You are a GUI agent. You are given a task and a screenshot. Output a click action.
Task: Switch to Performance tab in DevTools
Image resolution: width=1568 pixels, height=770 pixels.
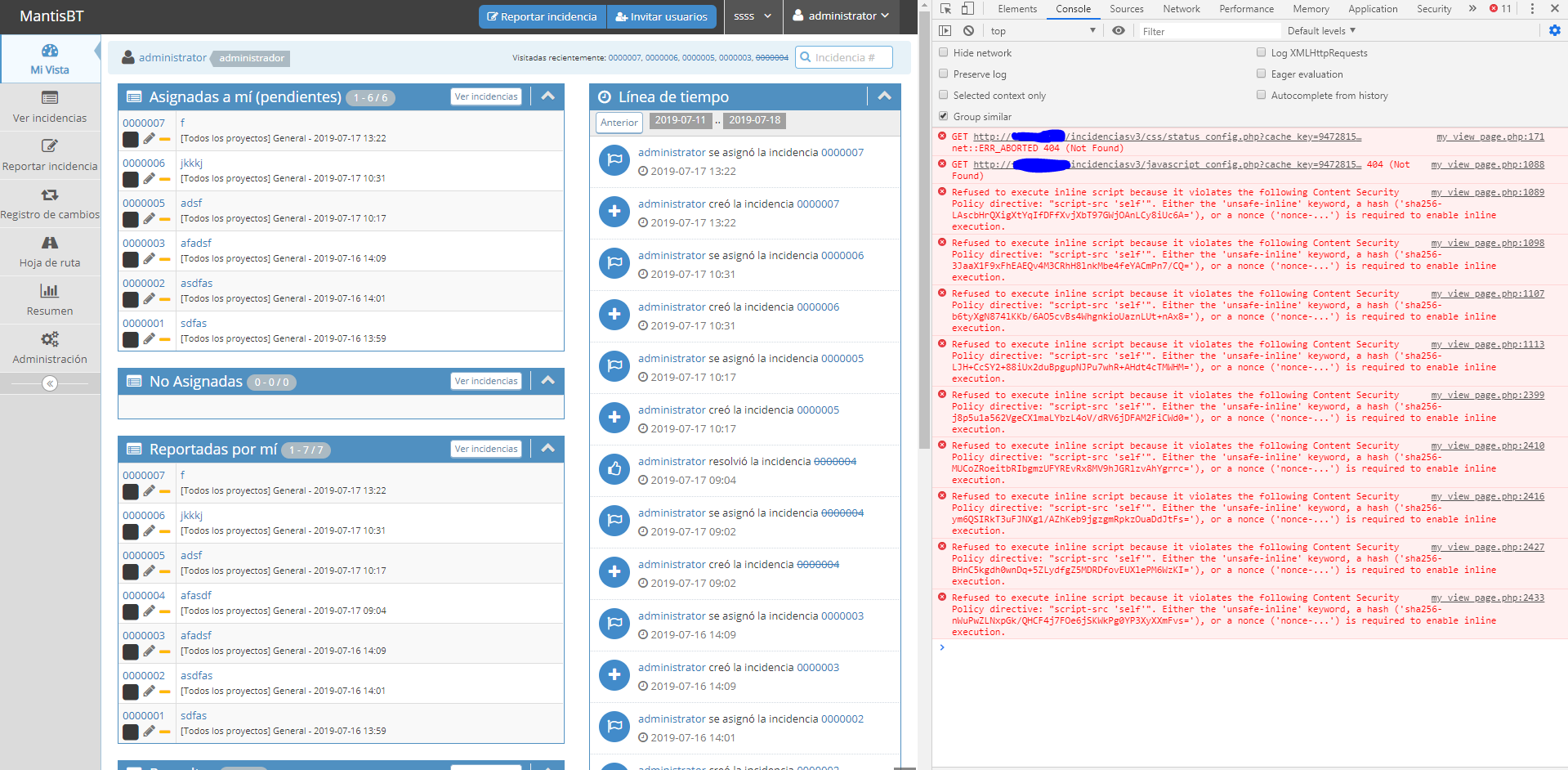[x=1246, y=9]
